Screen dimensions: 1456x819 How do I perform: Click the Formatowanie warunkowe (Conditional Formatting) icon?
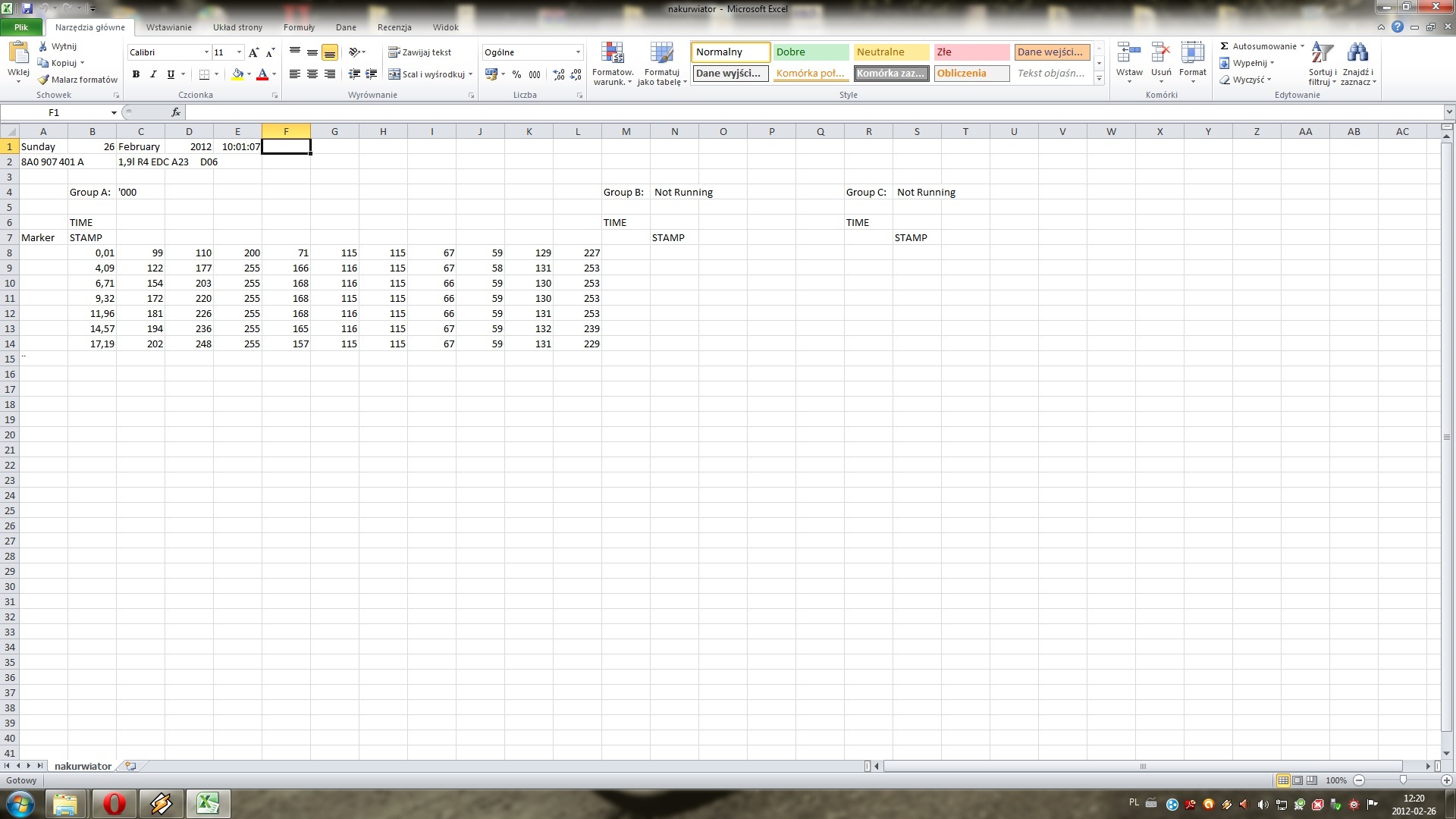[612, 62]
